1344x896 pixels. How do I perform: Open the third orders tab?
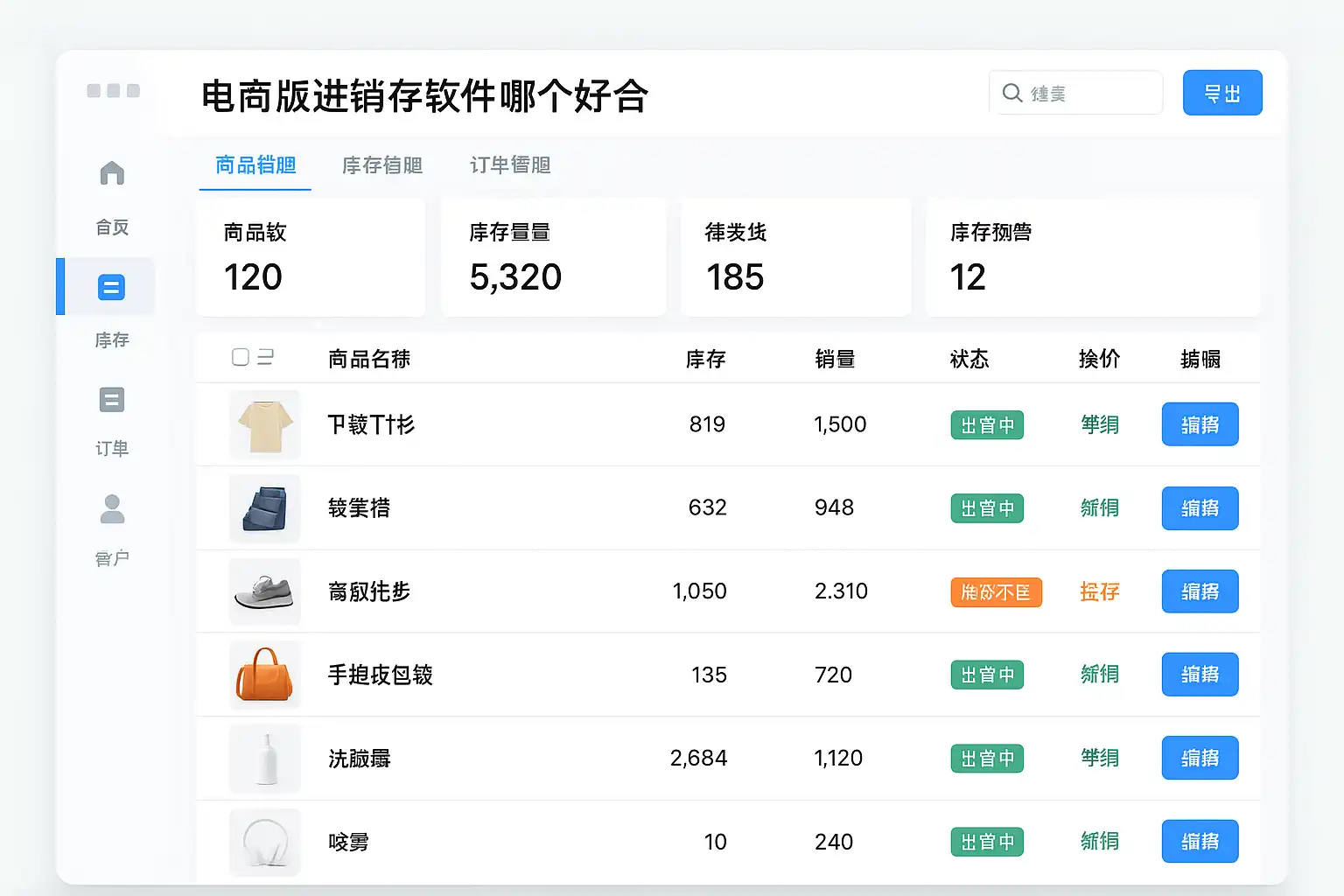[x=510, y=165]
